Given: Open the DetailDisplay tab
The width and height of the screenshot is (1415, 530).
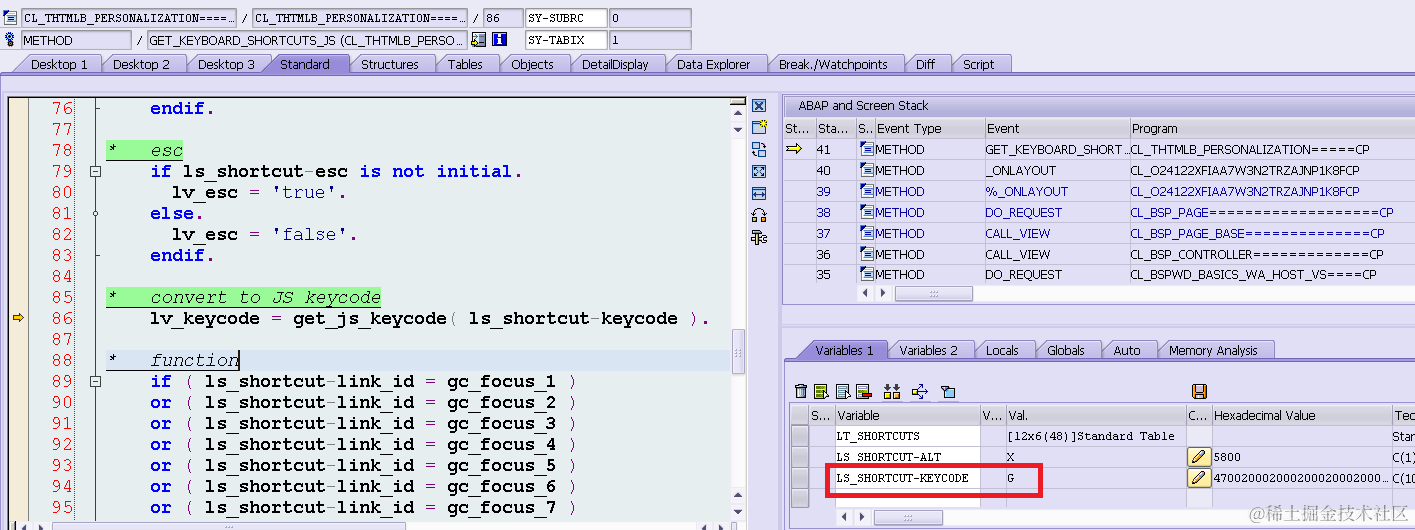Looking at the screenshot, I should coord(615,64).
